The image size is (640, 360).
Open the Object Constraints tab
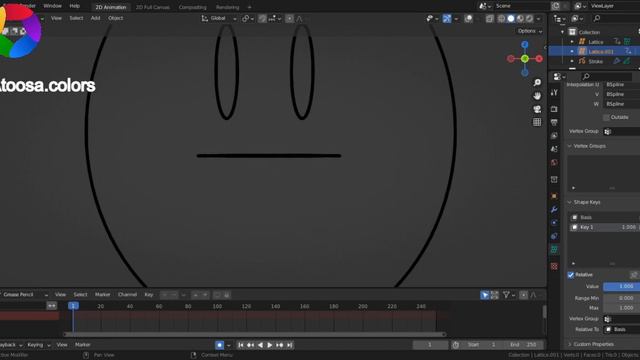554,236
